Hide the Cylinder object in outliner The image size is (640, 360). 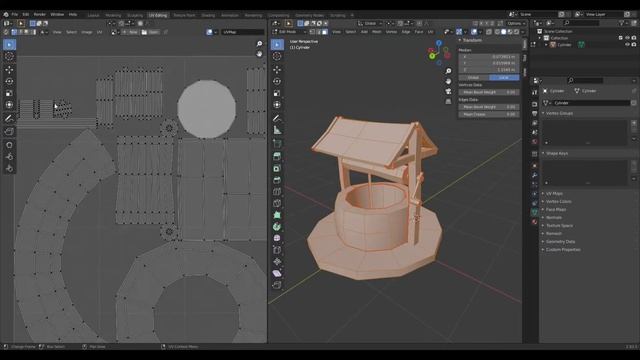[x=627, y=44]
